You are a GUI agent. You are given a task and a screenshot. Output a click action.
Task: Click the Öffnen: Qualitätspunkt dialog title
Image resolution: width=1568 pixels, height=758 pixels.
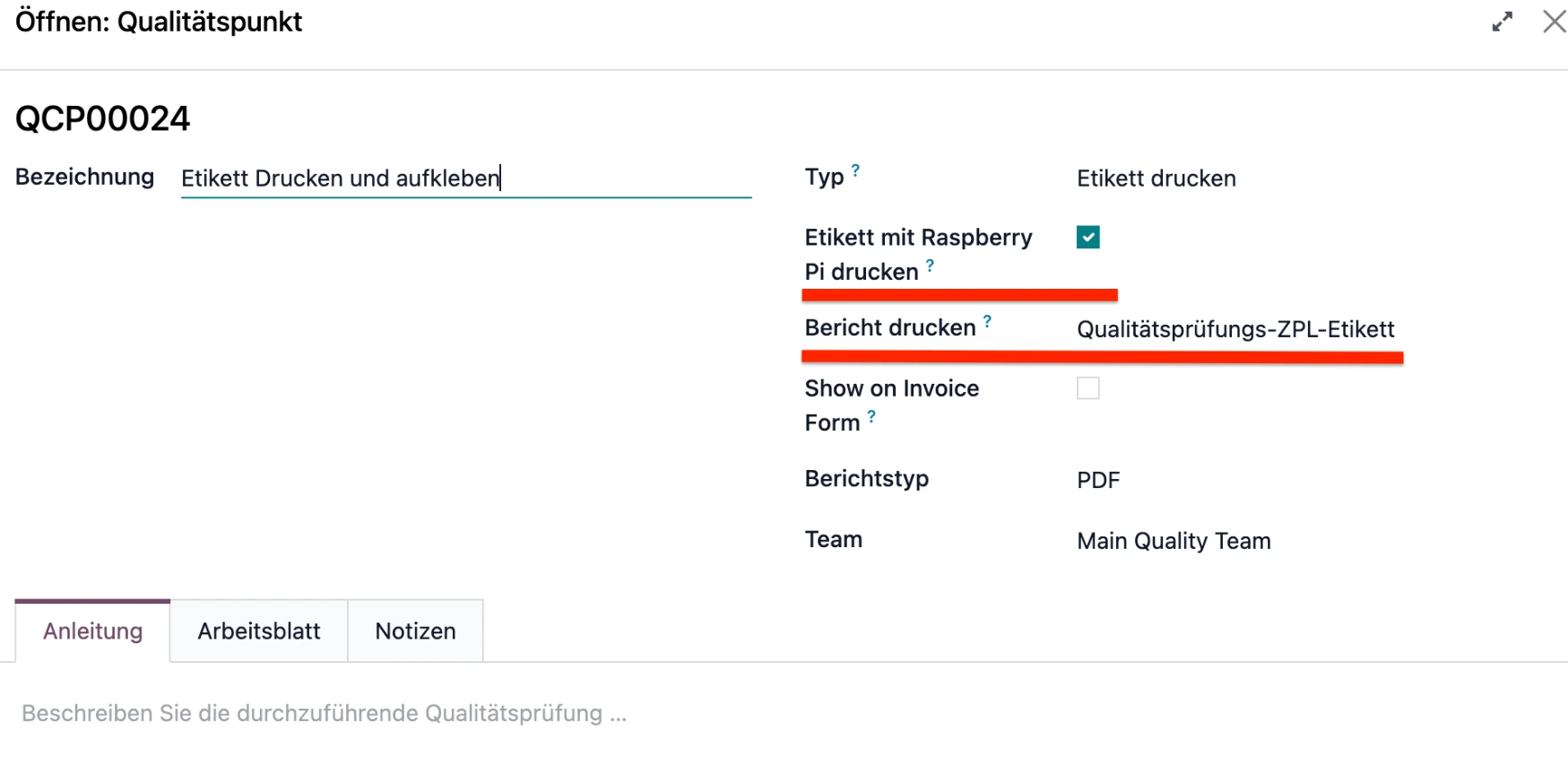tap(159, 22)
